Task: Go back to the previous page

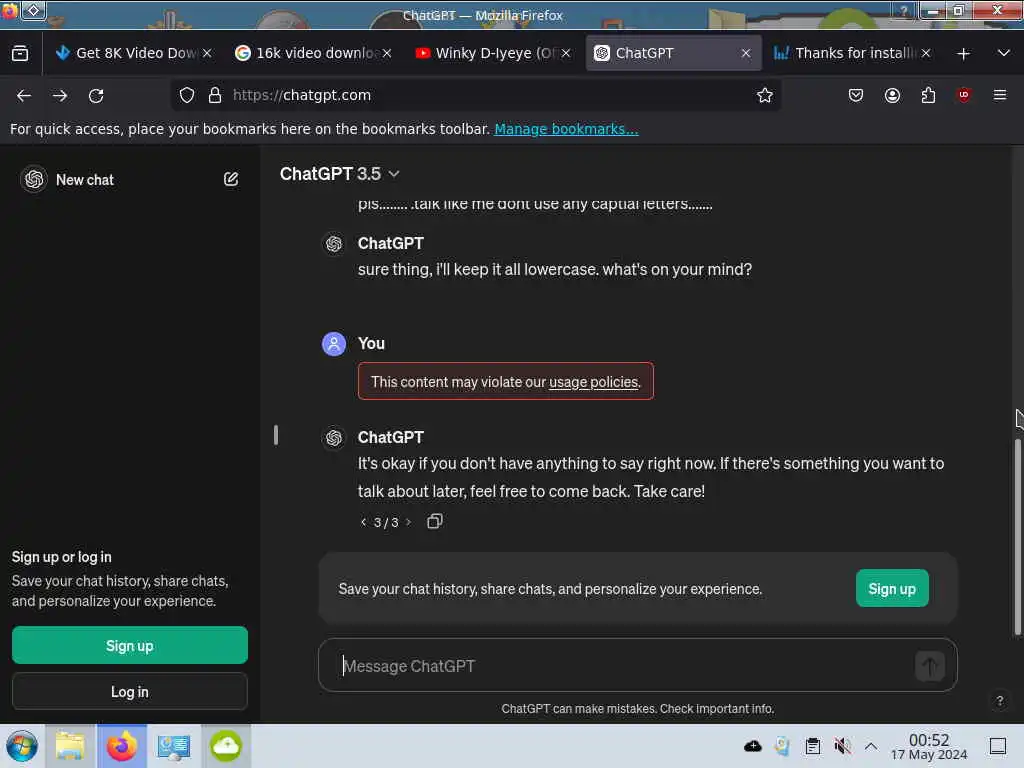Action: coord(24,95)
